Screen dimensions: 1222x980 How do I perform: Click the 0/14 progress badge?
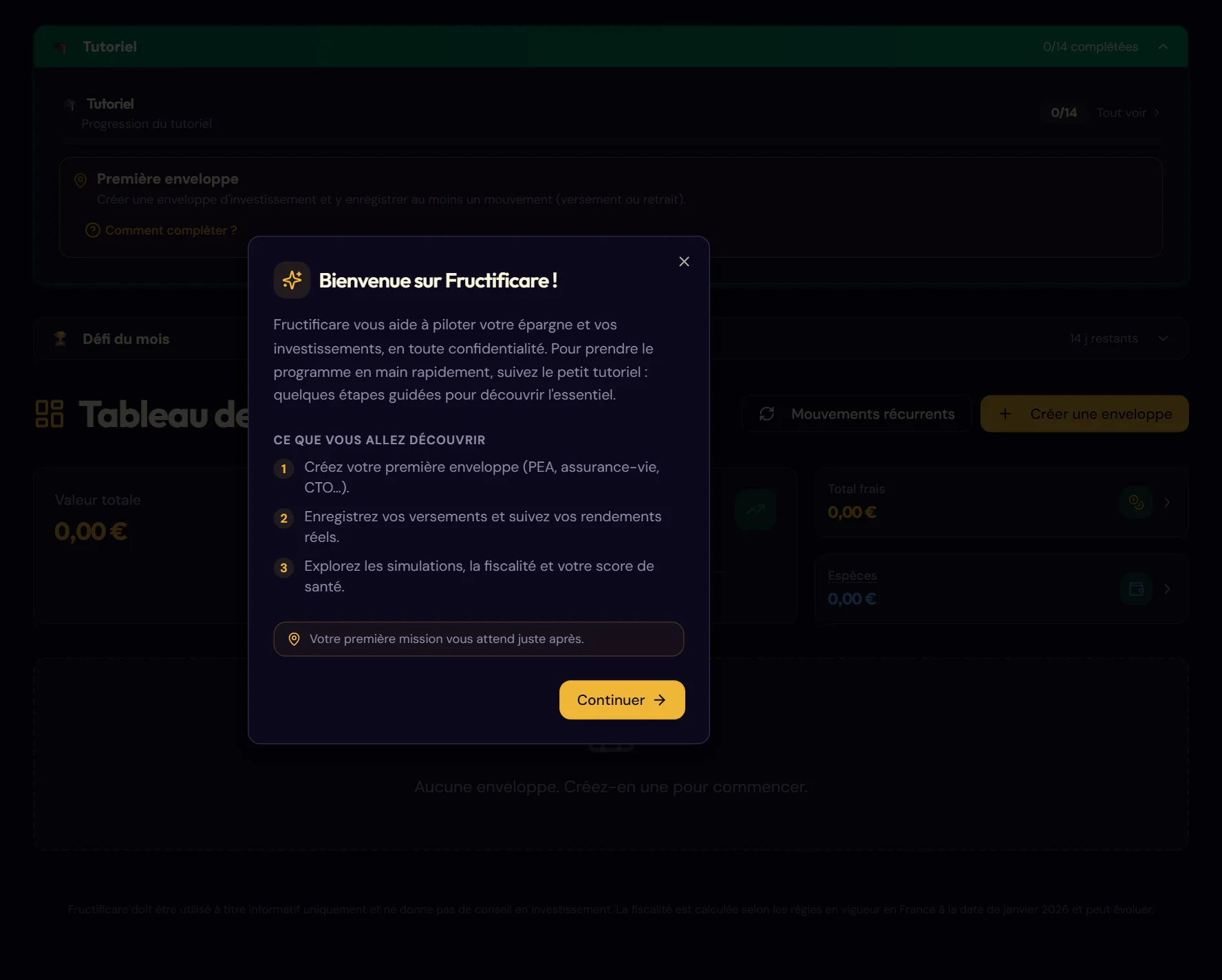(x=1064, y=113)
